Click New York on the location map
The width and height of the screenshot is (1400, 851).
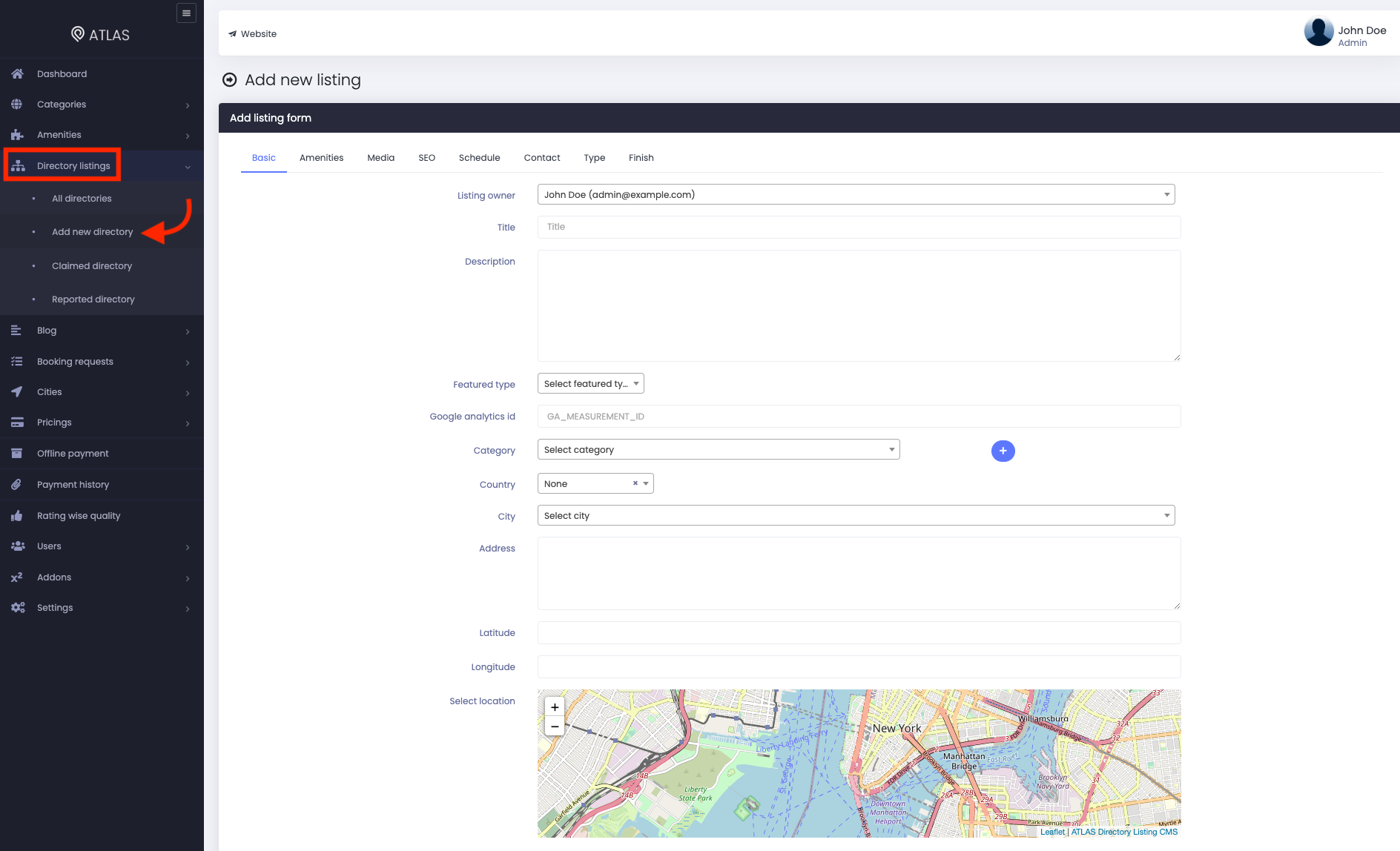click(897, 728)
